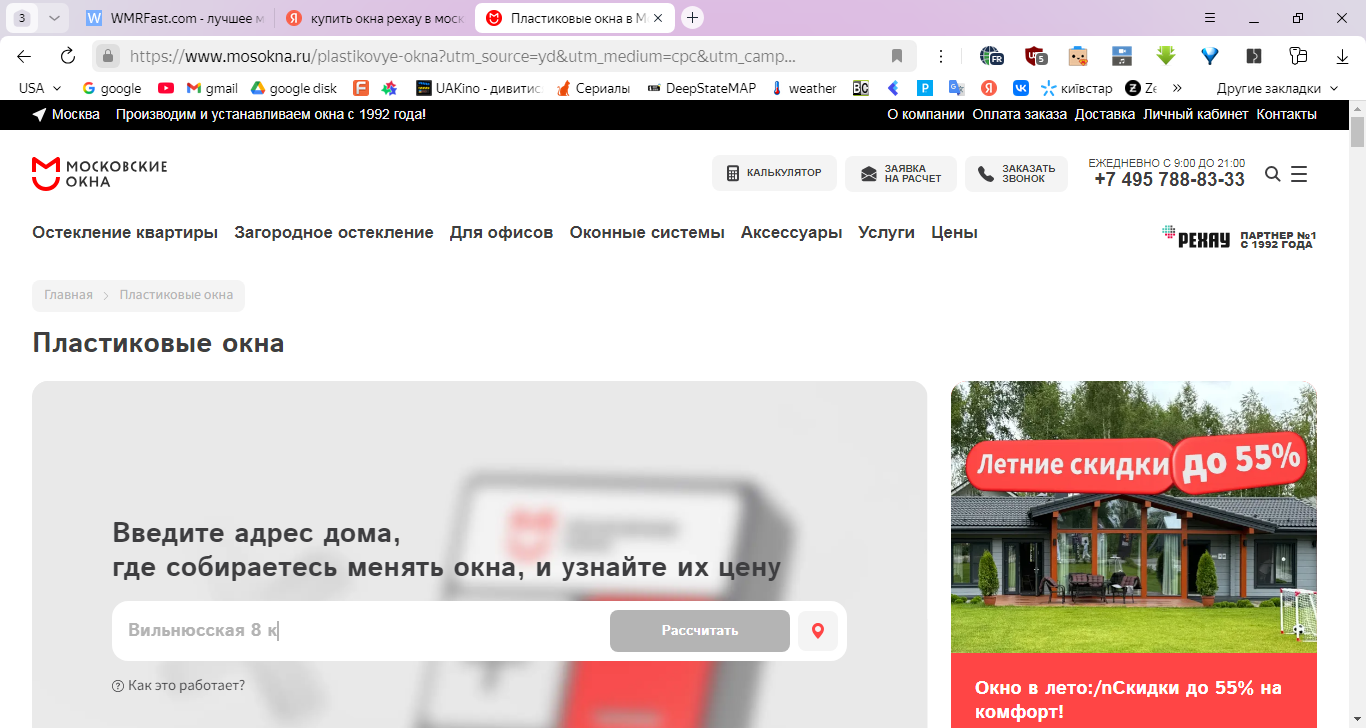The width and height of the screenshot is (1366, 728).
Task: Open the 'Доставка' link
Action: tap(1105, 114)
